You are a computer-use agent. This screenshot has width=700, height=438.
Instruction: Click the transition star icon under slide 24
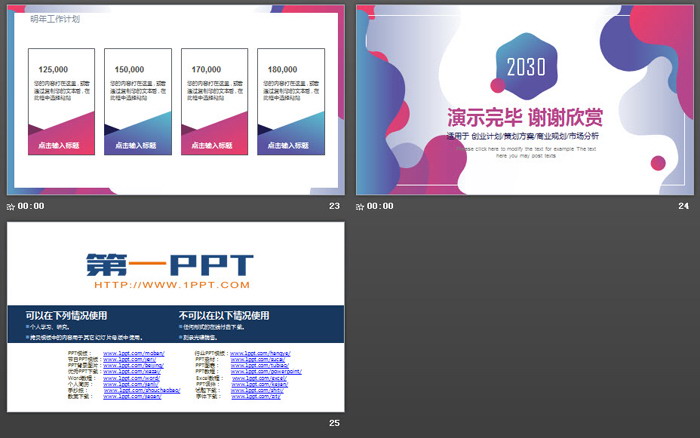360,206
